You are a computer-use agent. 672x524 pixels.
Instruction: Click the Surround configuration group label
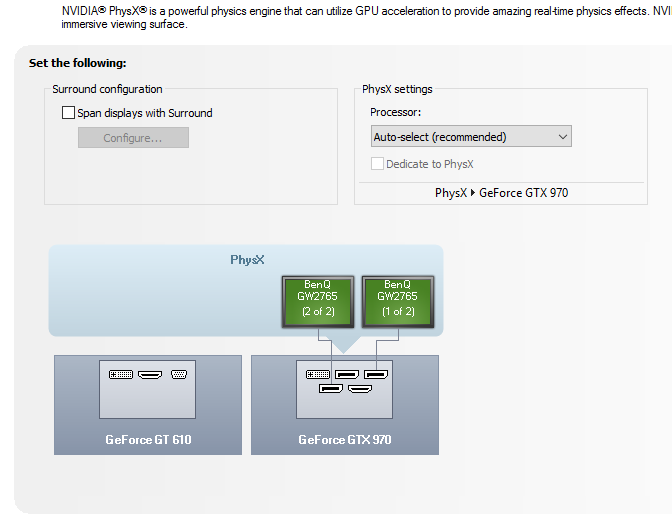point(107,89)
